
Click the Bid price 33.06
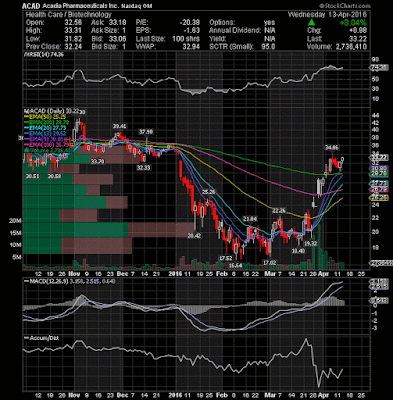[x=118, y=39]
